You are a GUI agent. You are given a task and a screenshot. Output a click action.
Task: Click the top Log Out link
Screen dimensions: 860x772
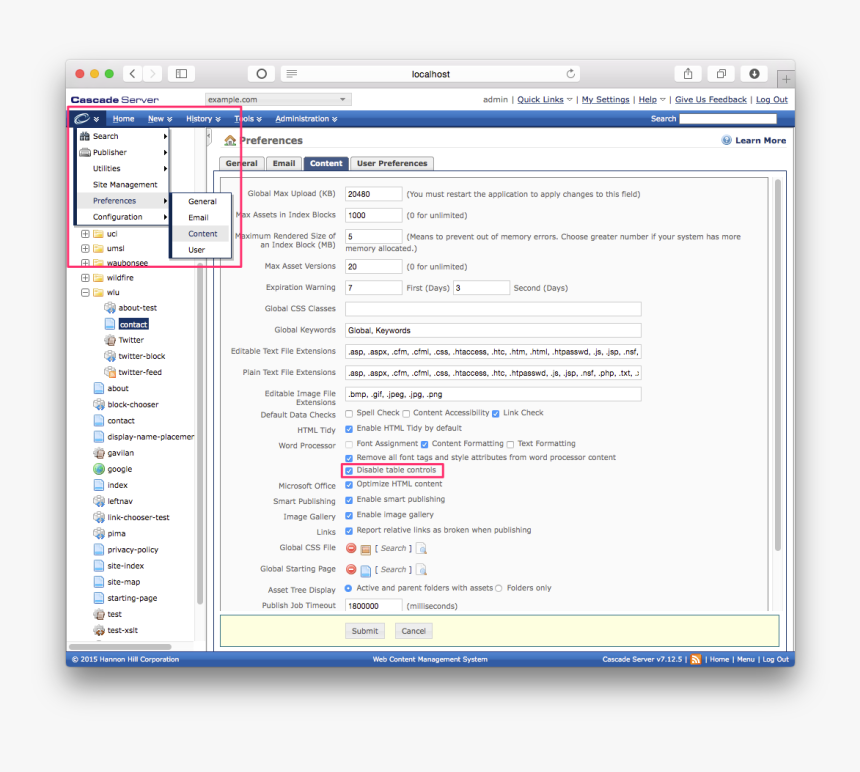(772, 99)
